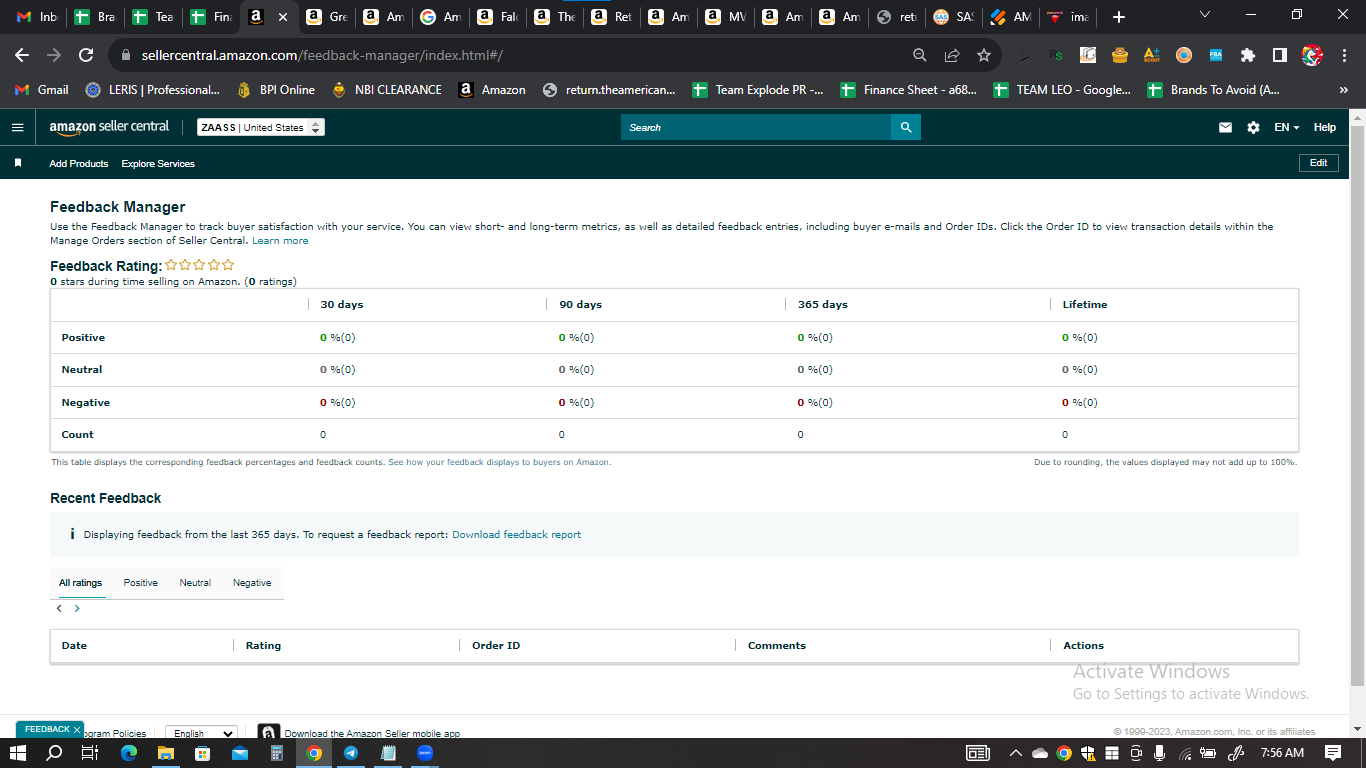Open the NBI CLEARANCE bookmark

pyautogui.click(x=387, y=90)
